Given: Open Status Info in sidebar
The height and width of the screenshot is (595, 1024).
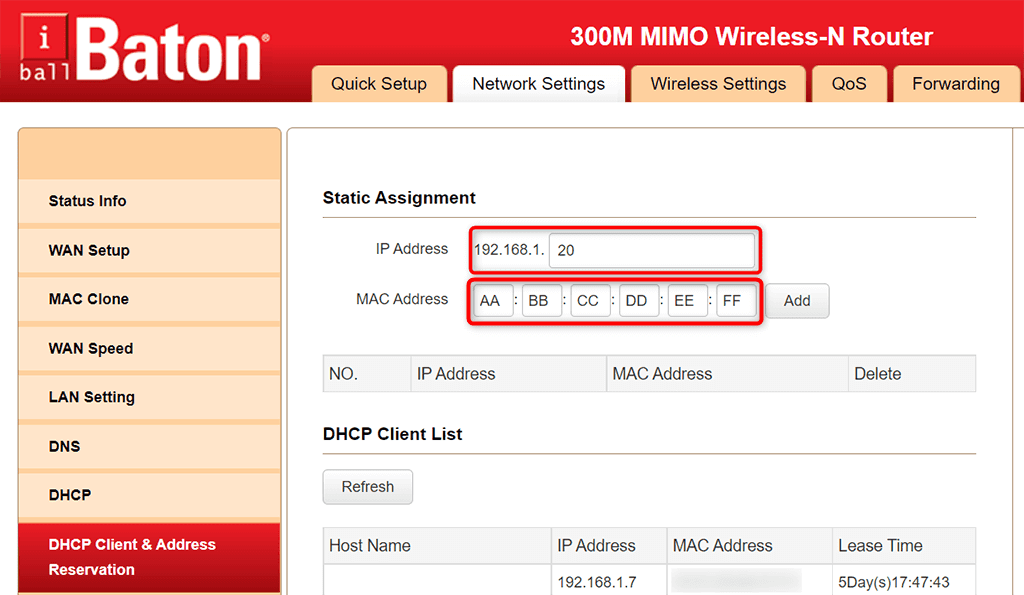Looking at the screenshot, I should pyautogui.click(x=150, y=201).
